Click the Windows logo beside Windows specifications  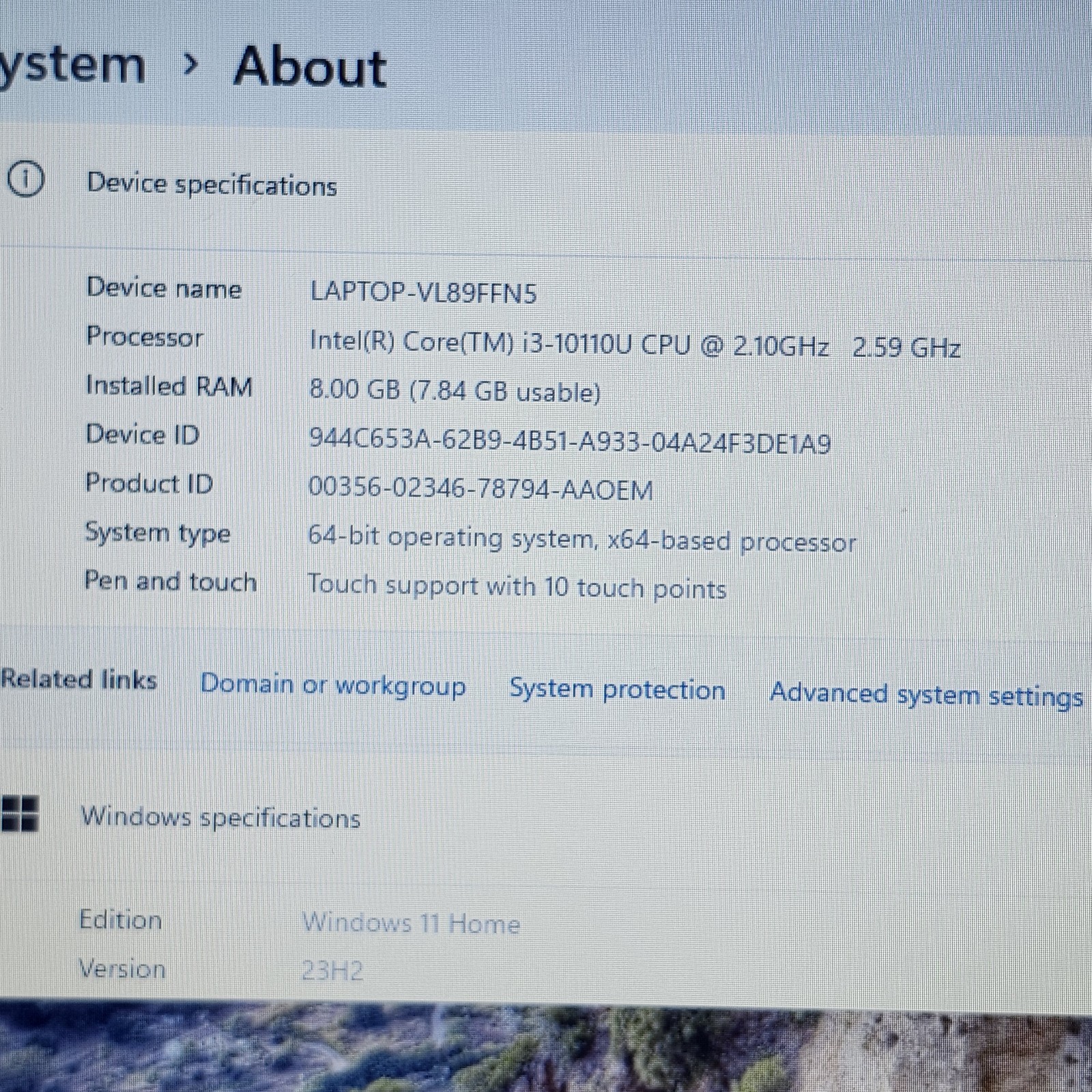click(19, 813)
